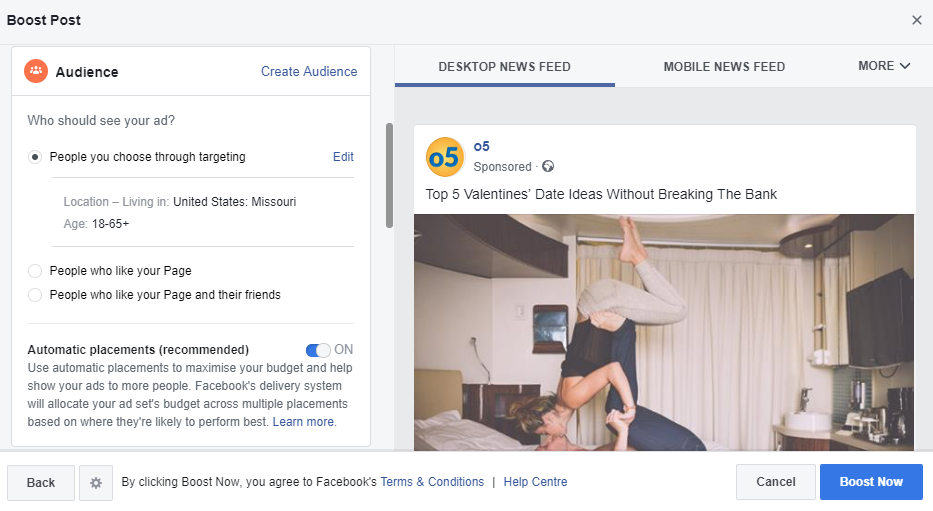Select People you choose through targeting
This screenshot has height=511, width=933.
(35, 157)
